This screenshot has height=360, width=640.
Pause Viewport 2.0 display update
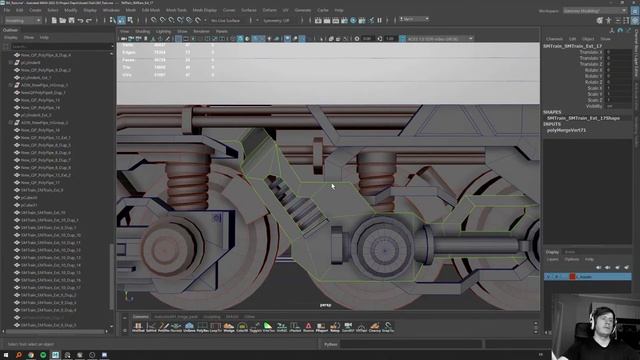(x=380, y=20)
